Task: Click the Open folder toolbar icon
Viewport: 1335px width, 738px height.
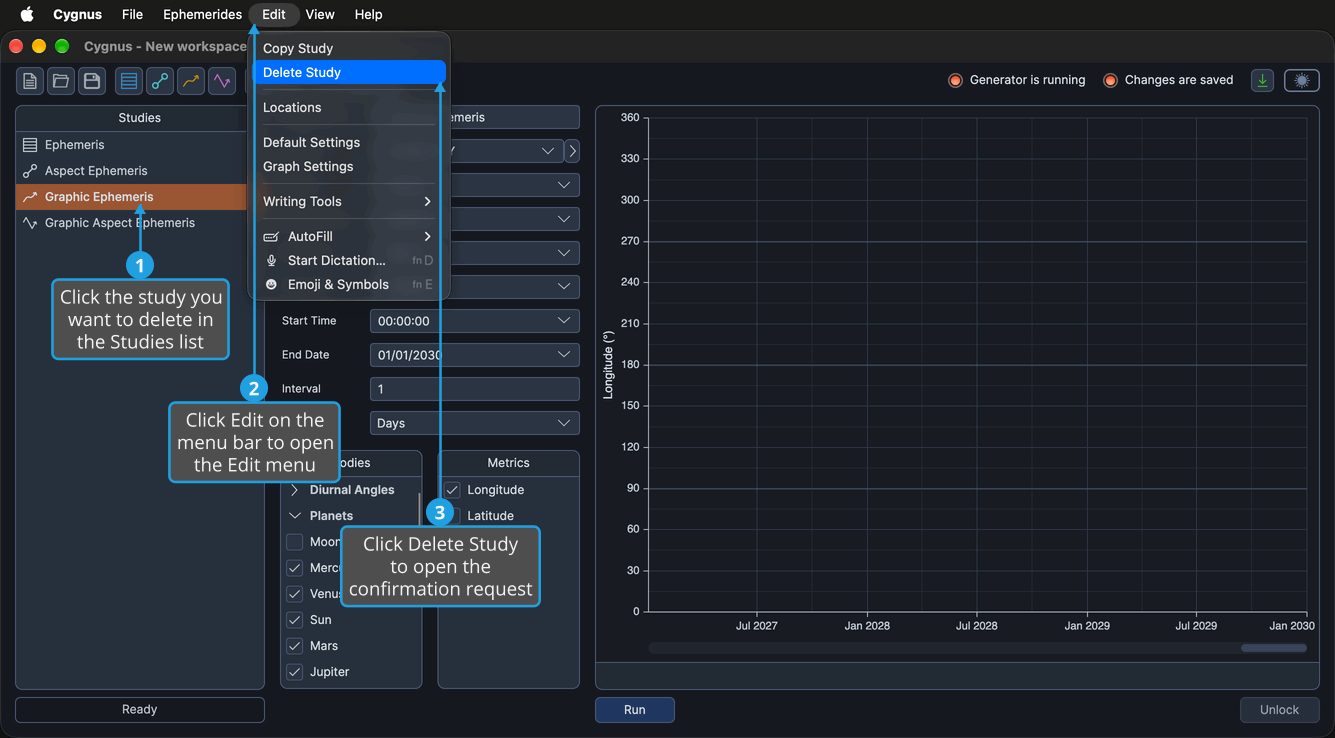Action: pos(61,81)
